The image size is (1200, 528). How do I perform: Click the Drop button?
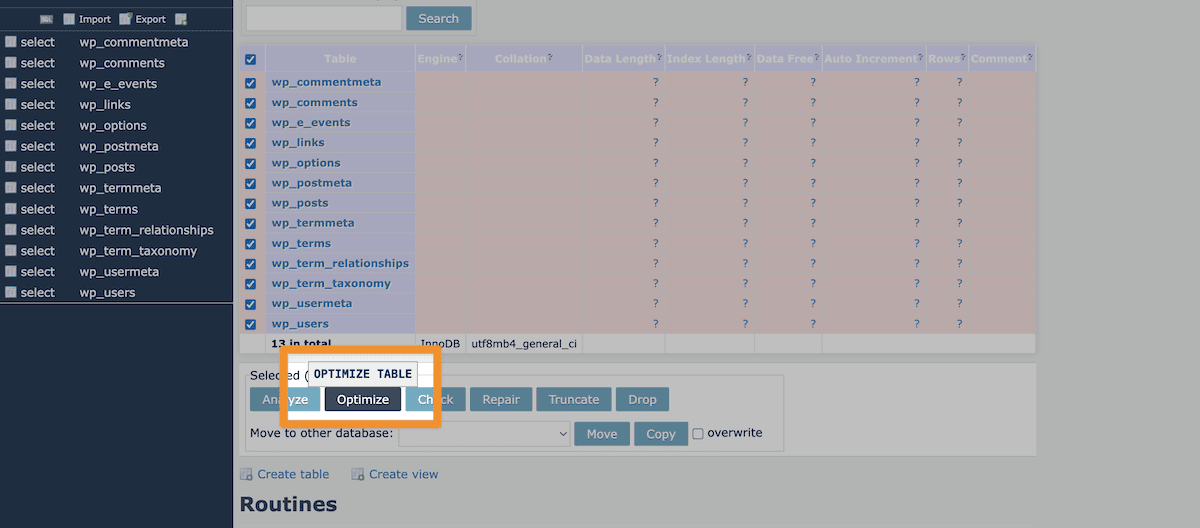click(x=642, y=399)
